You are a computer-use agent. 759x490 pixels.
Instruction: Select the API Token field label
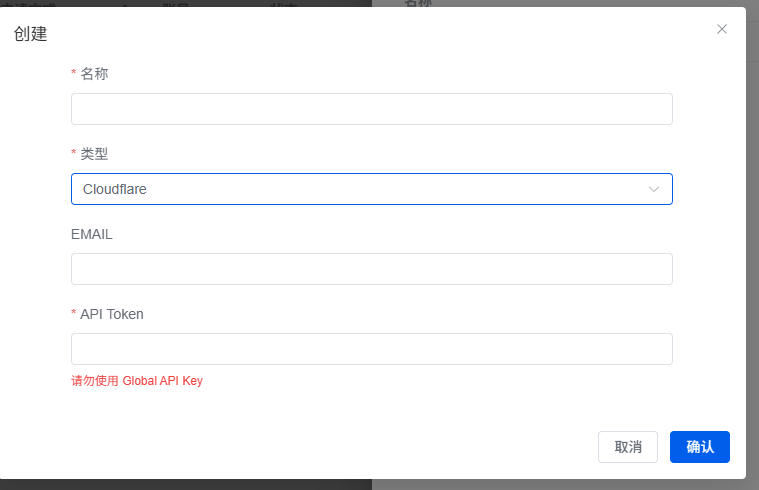click(112, 314)
